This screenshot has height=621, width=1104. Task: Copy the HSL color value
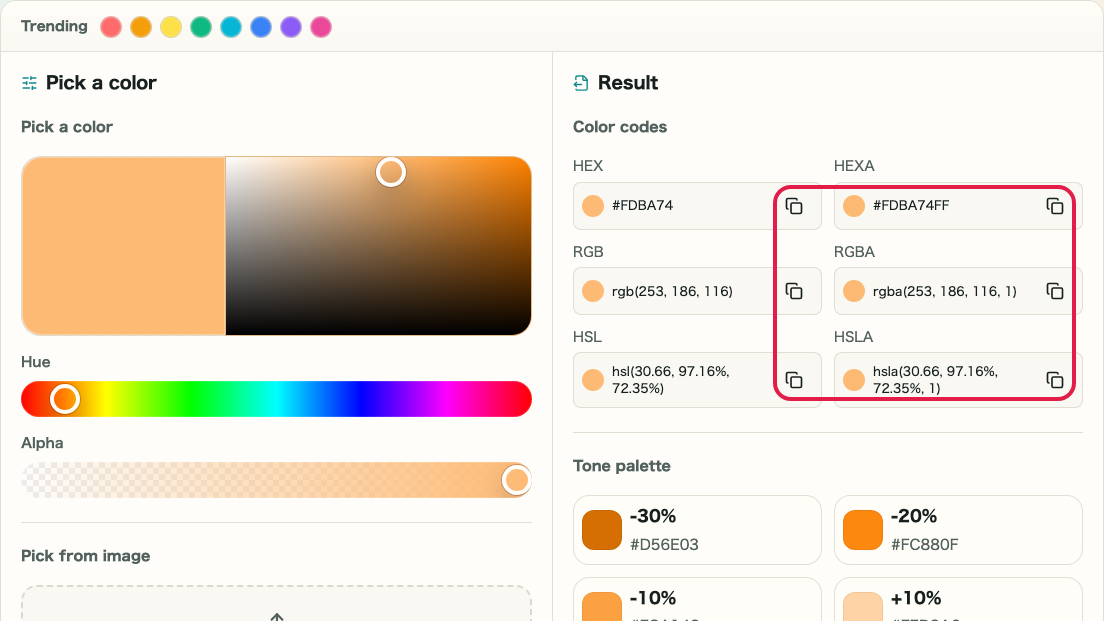click(x=794, y=380)
